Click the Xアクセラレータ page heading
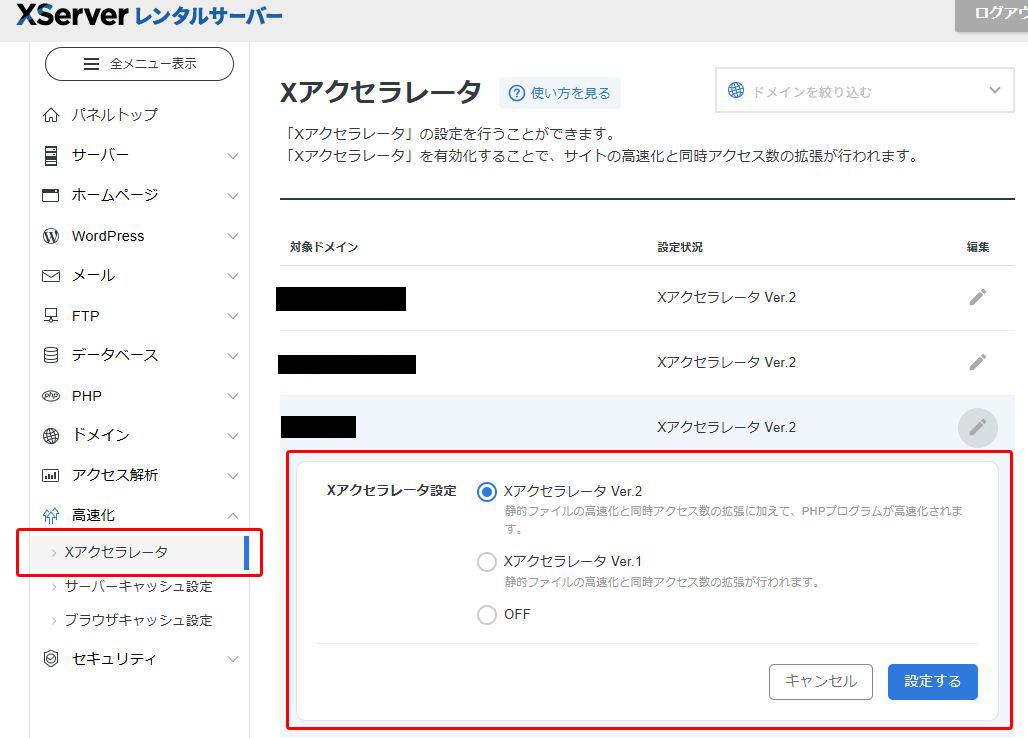Image resolution: width=1028 pixels, height=738 pixels. pos(381,92)
